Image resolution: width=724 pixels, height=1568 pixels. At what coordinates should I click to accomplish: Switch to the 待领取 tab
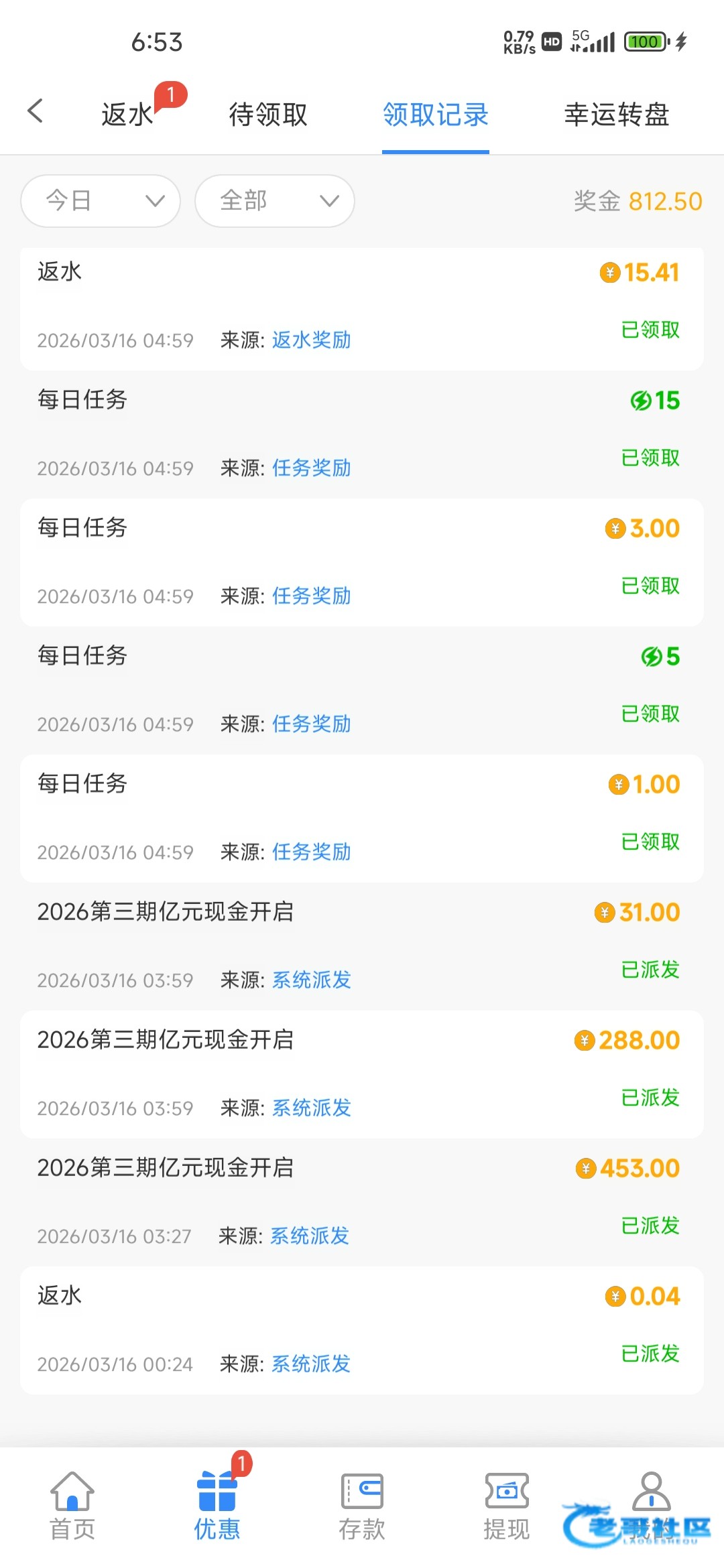coord(268,115)
